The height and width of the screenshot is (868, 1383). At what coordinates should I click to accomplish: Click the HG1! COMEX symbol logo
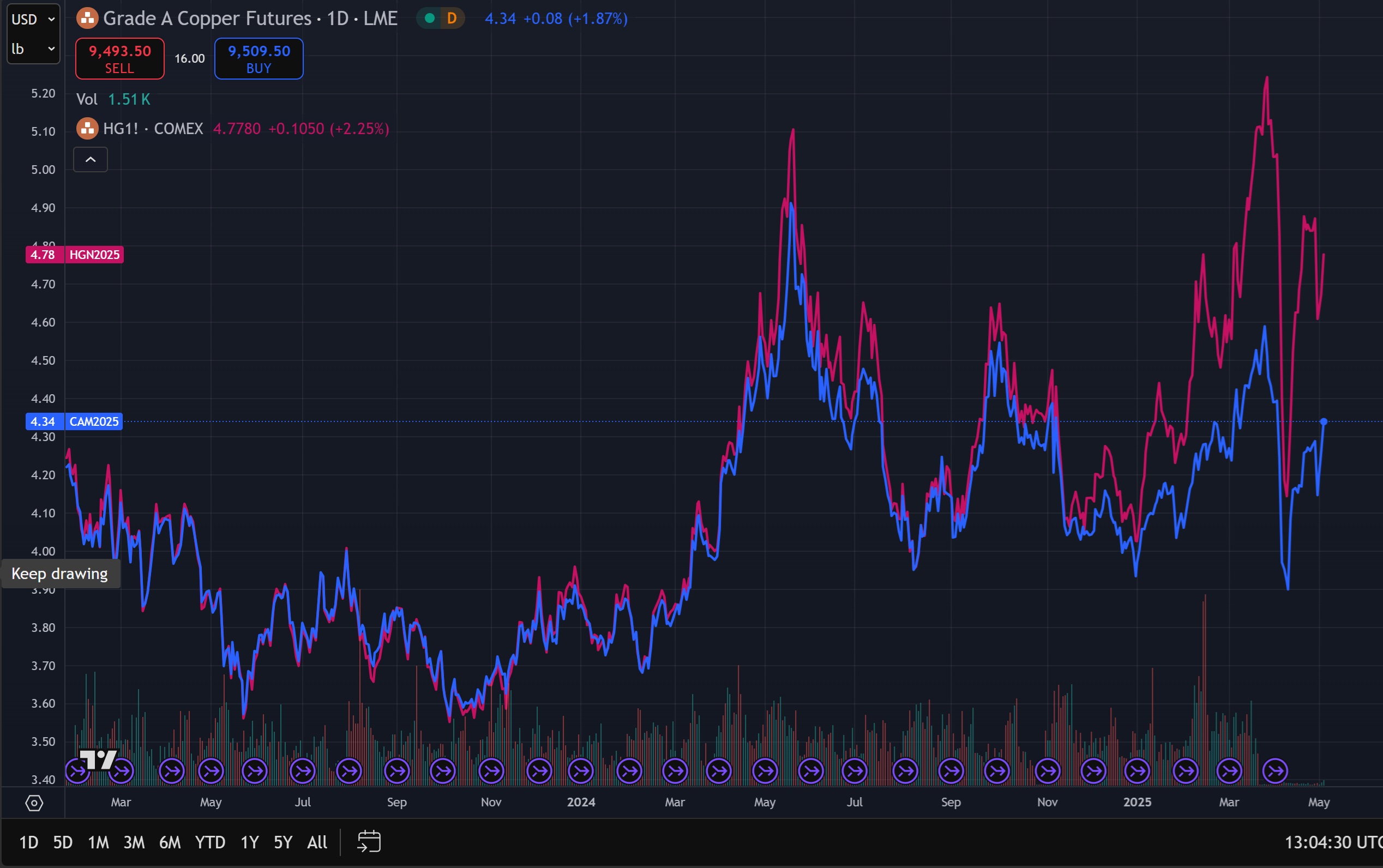click(x=87, y=129)
